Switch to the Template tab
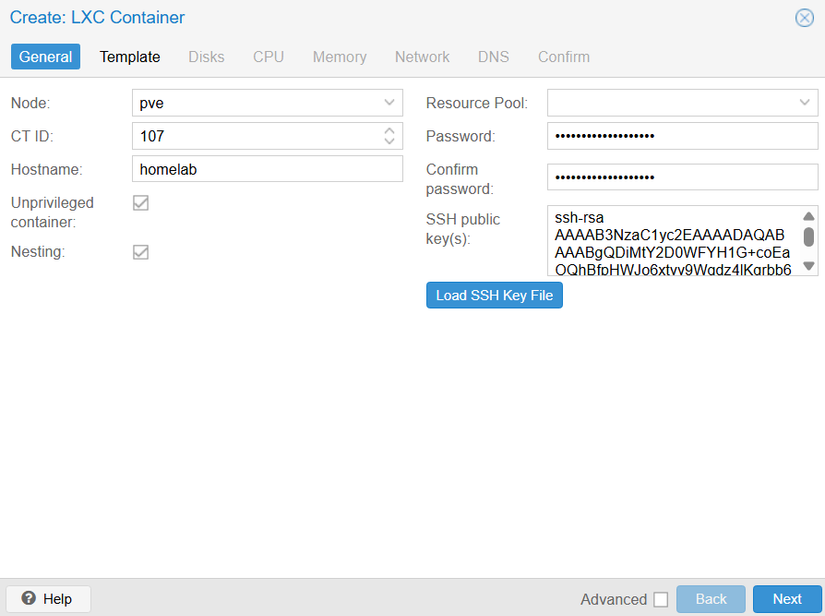 (130, 57)
